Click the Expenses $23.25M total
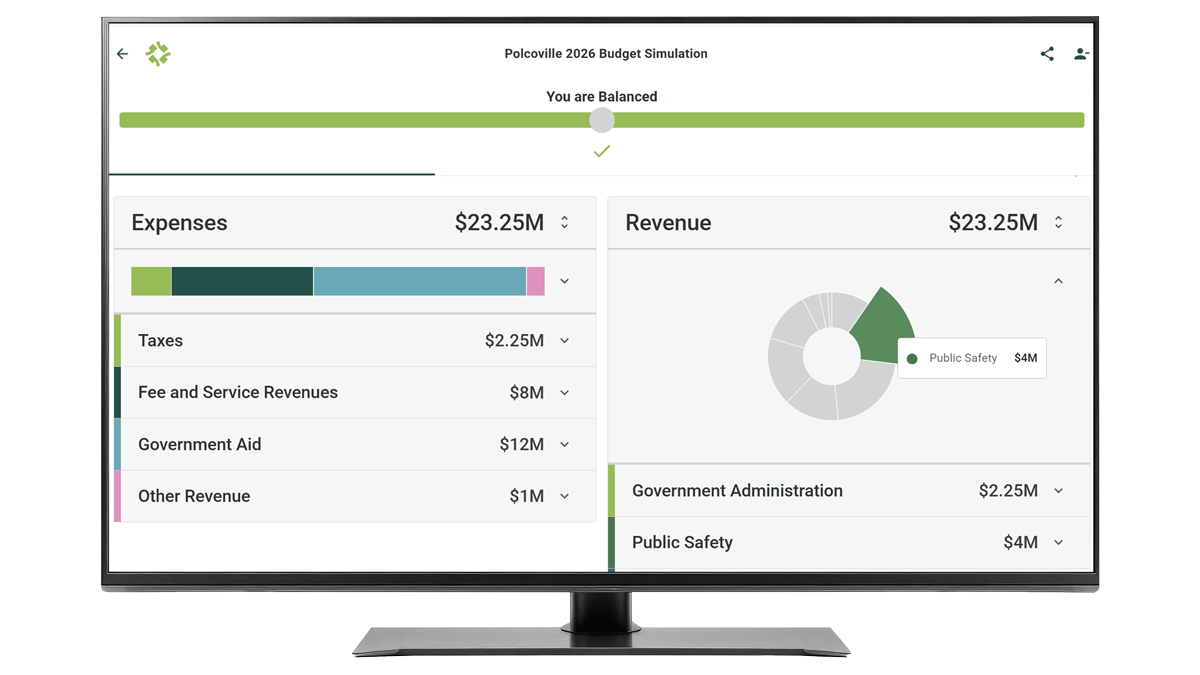Image resolution: width=1200 pixels, height=675 pixels. (x=499, y=223)
